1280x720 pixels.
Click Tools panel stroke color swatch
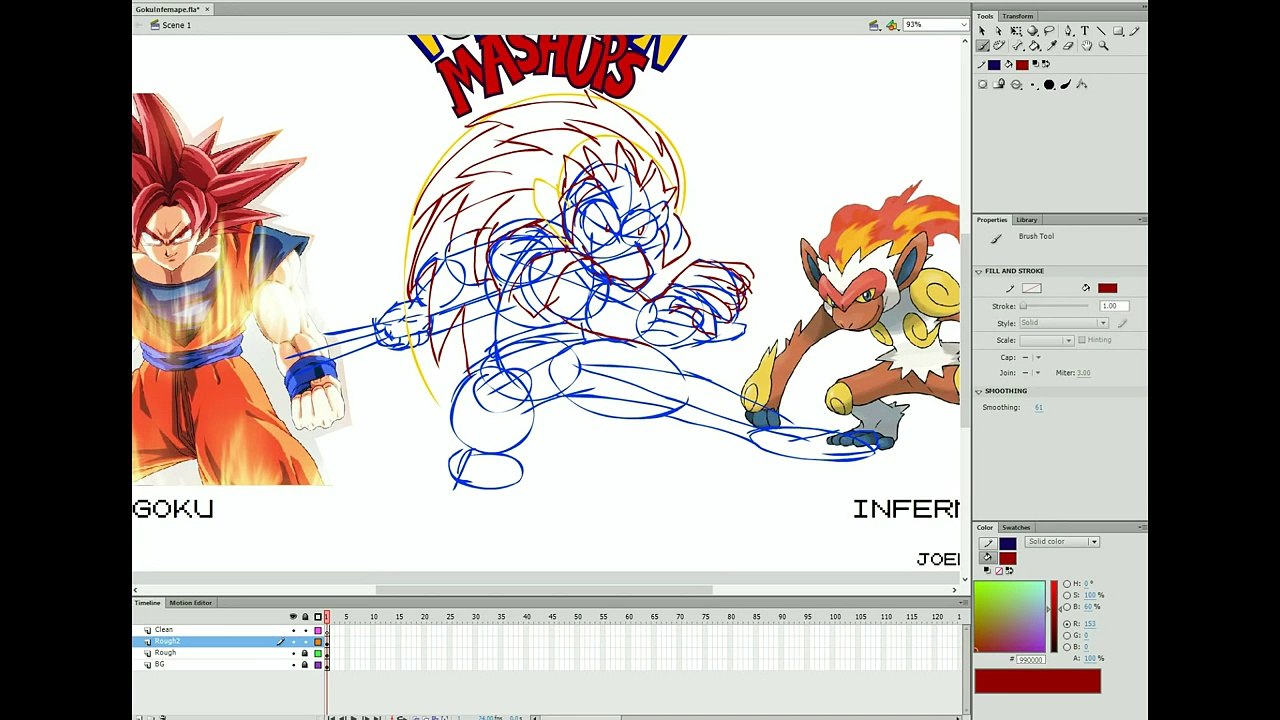[x=994, y=64]
